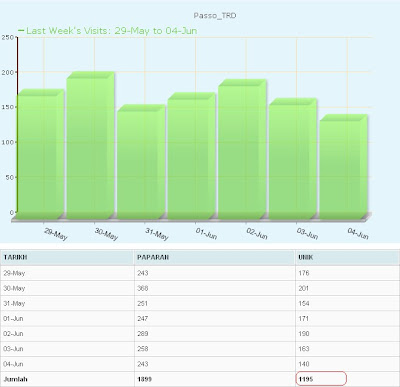Screen dimensions: 400x387
Task: Click the Paparan value 258 for 03-Jun
Action: [143, 349]
